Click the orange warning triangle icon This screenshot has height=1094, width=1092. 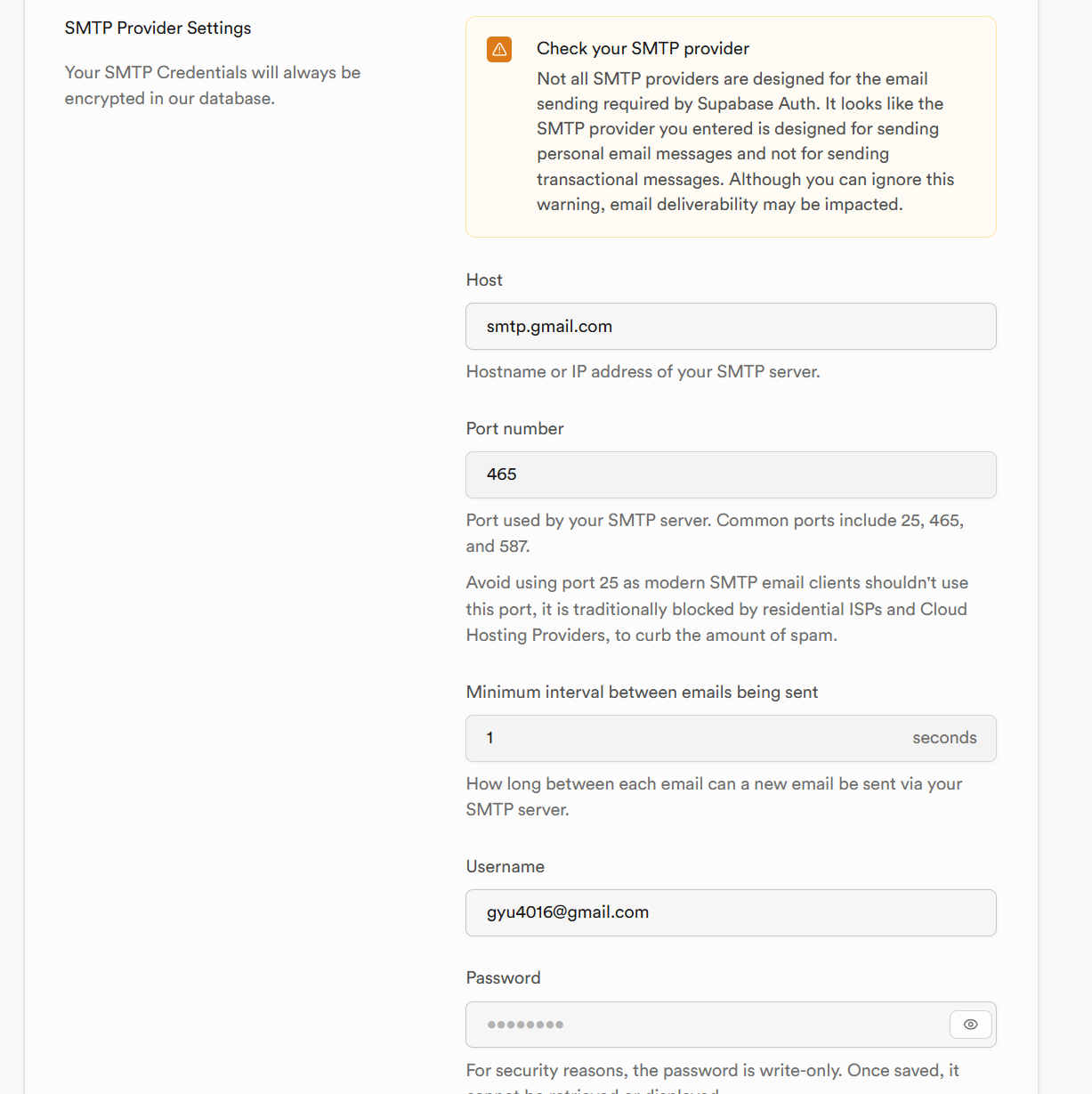point(499,50)
